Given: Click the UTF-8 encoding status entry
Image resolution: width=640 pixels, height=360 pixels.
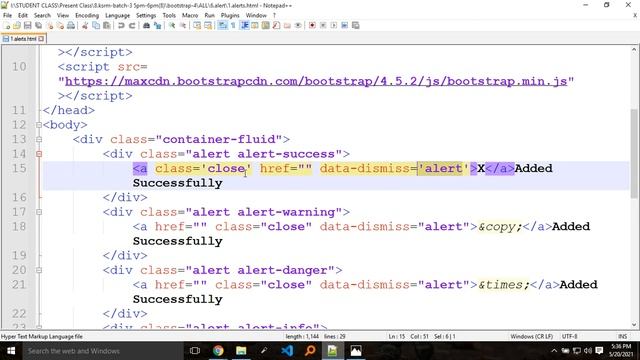Looking at the screenshot, I should point(569,336).
